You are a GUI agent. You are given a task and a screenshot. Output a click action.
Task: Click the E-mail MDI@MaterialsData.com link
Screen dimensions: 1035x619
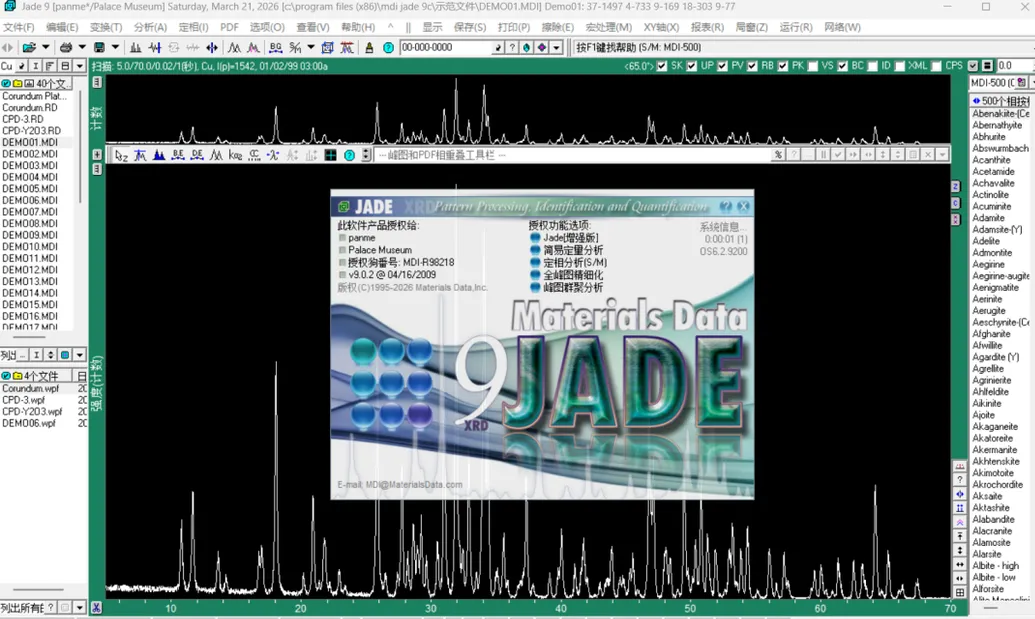click(x=400, y=484)
